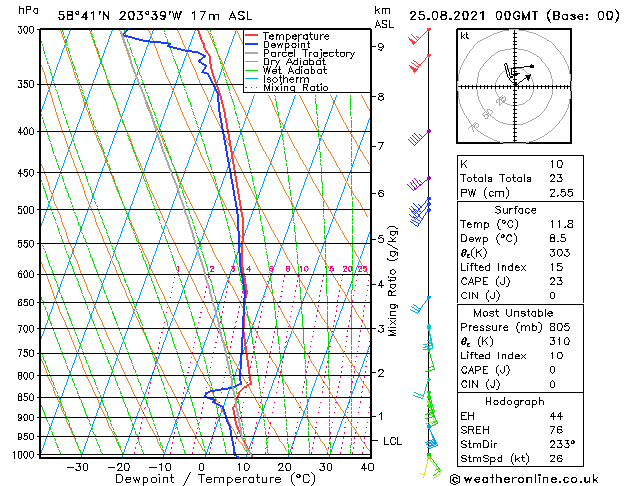Click the 'K' index value 10
This screenshot has height=486, width=629.
tap(556, 164)
